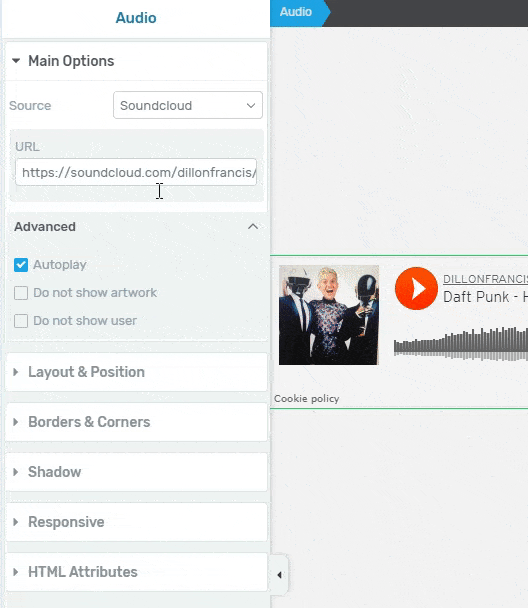Open the DILLONFRANCIS user link

485,279
